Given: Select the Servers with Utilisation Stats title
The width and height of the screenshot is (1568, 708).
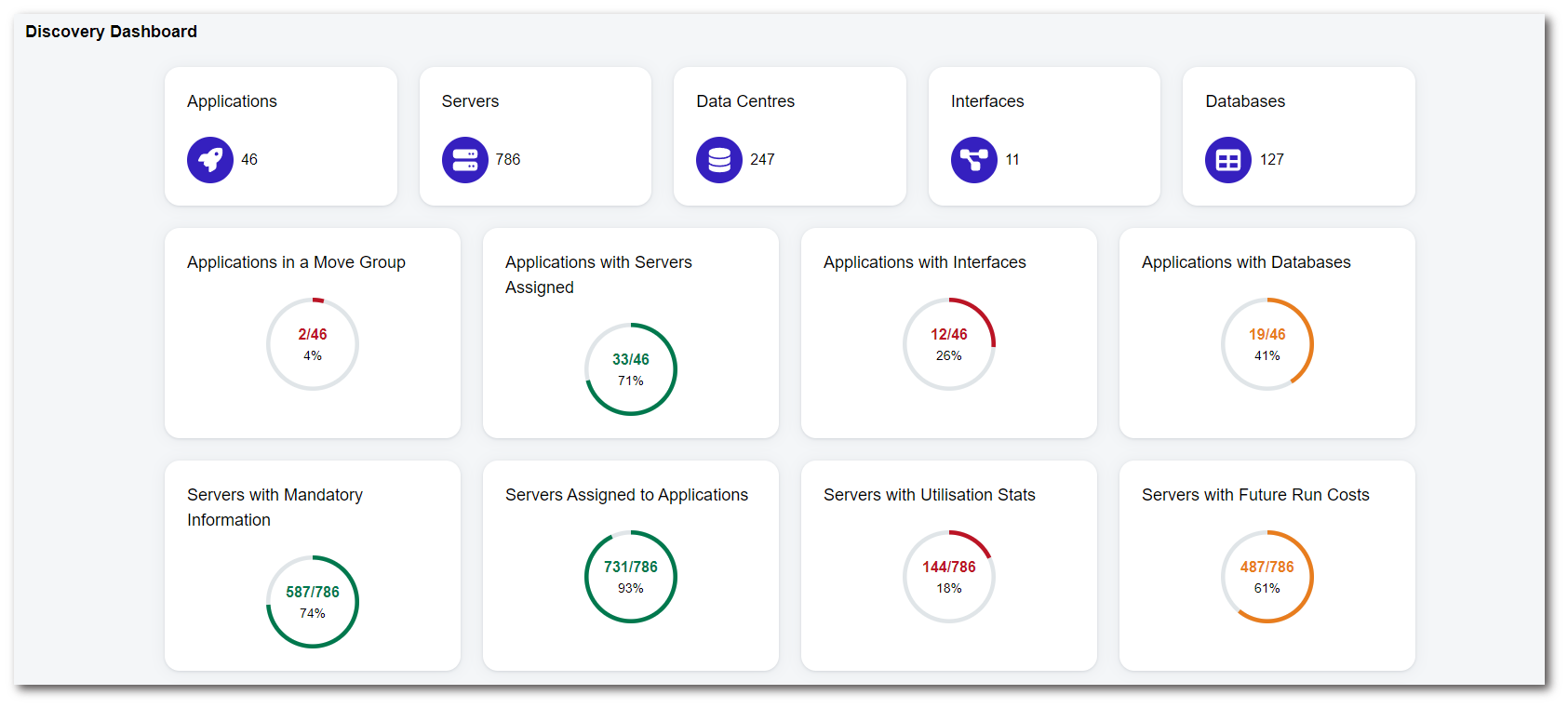Looking at the screenshot, I should pyautogui.click(x=929, y=495).
